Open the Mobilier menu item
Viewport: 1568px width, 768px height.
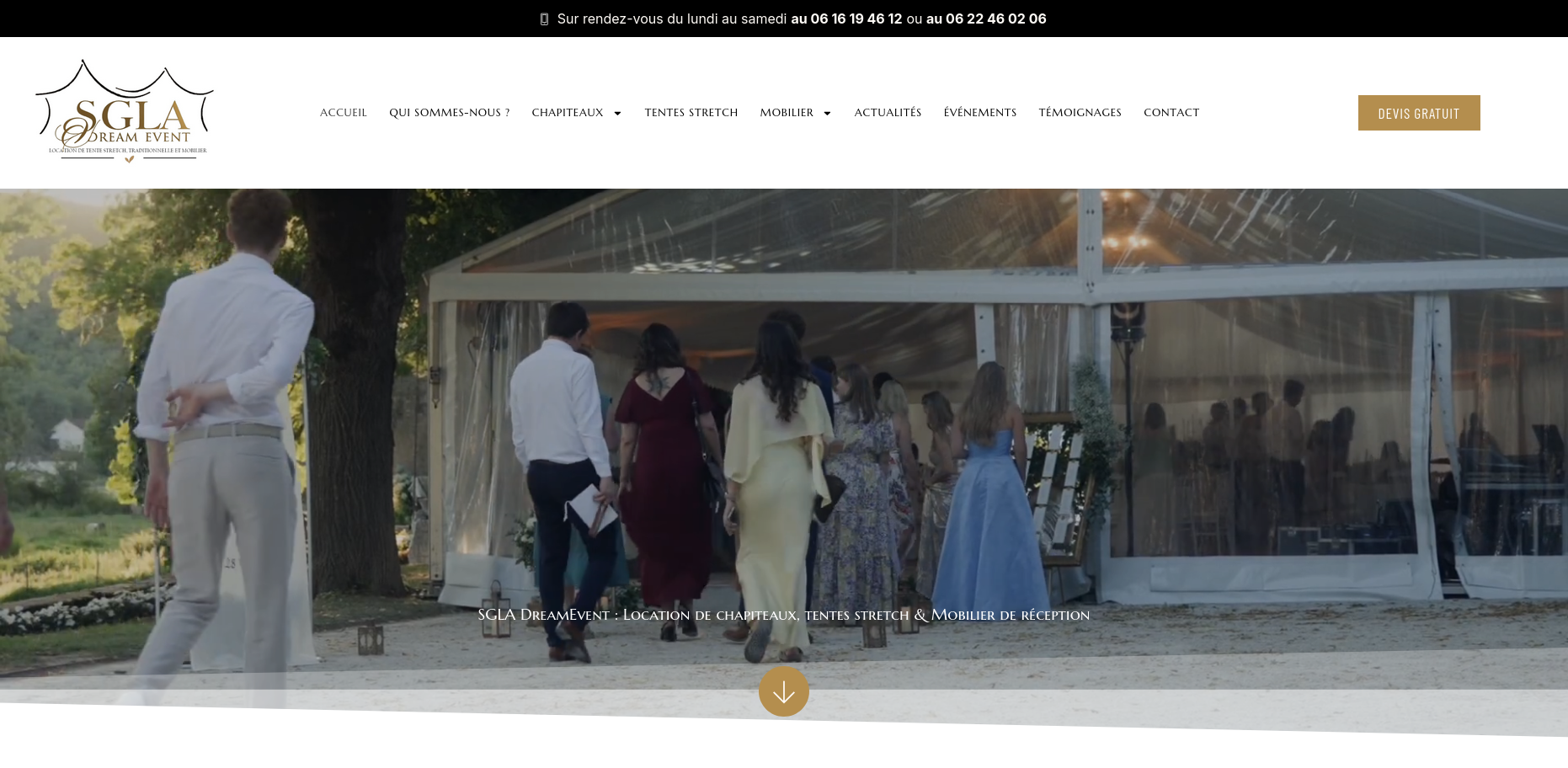pos(786,113)
